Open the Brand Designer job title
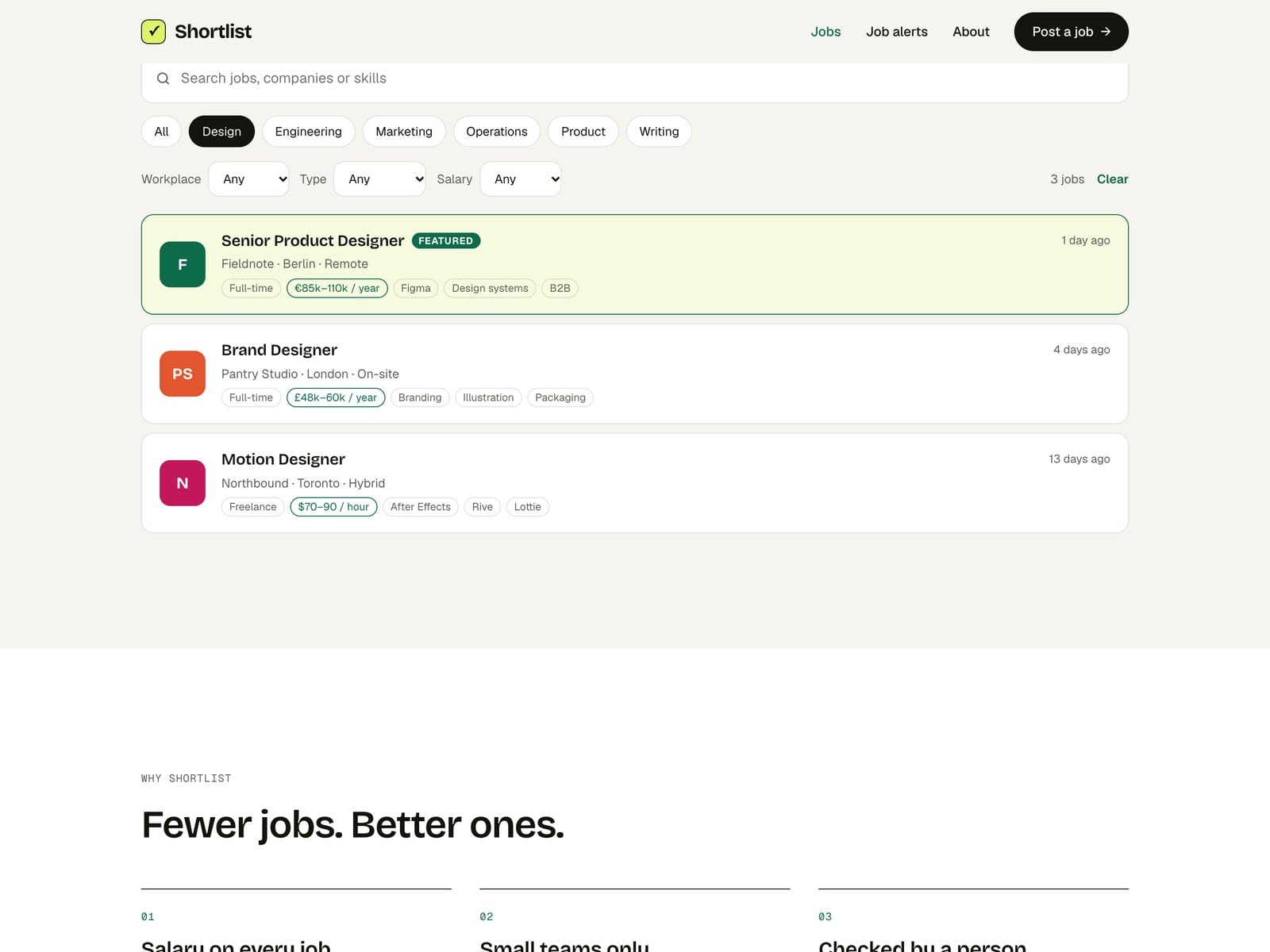The height and width of the screenshot is (952, 1270). pos(279,350)
